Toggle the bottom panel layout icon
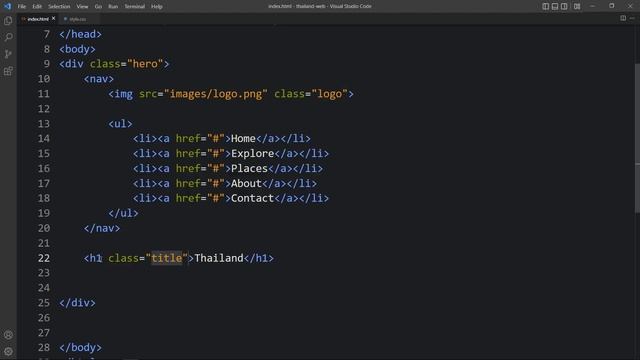 pos(555,6)
